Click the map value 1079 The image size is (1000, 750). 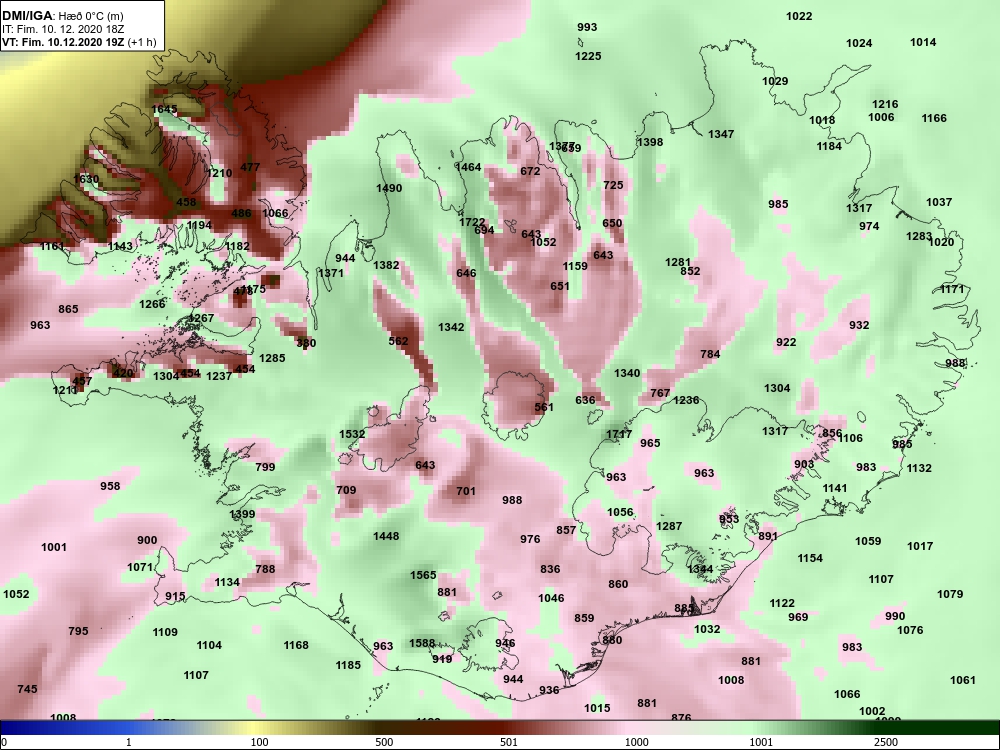click(x=950, y=594)
